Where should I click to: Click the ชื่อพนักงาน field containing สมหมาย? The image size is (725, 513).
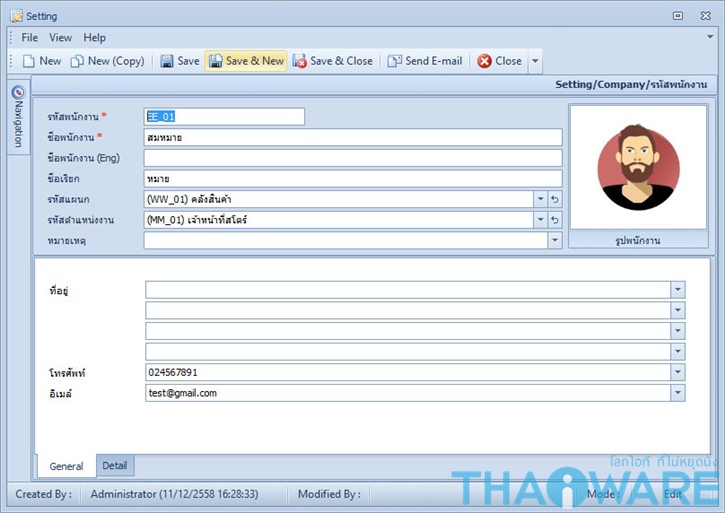pyautogui.click(x=353, y=137)
